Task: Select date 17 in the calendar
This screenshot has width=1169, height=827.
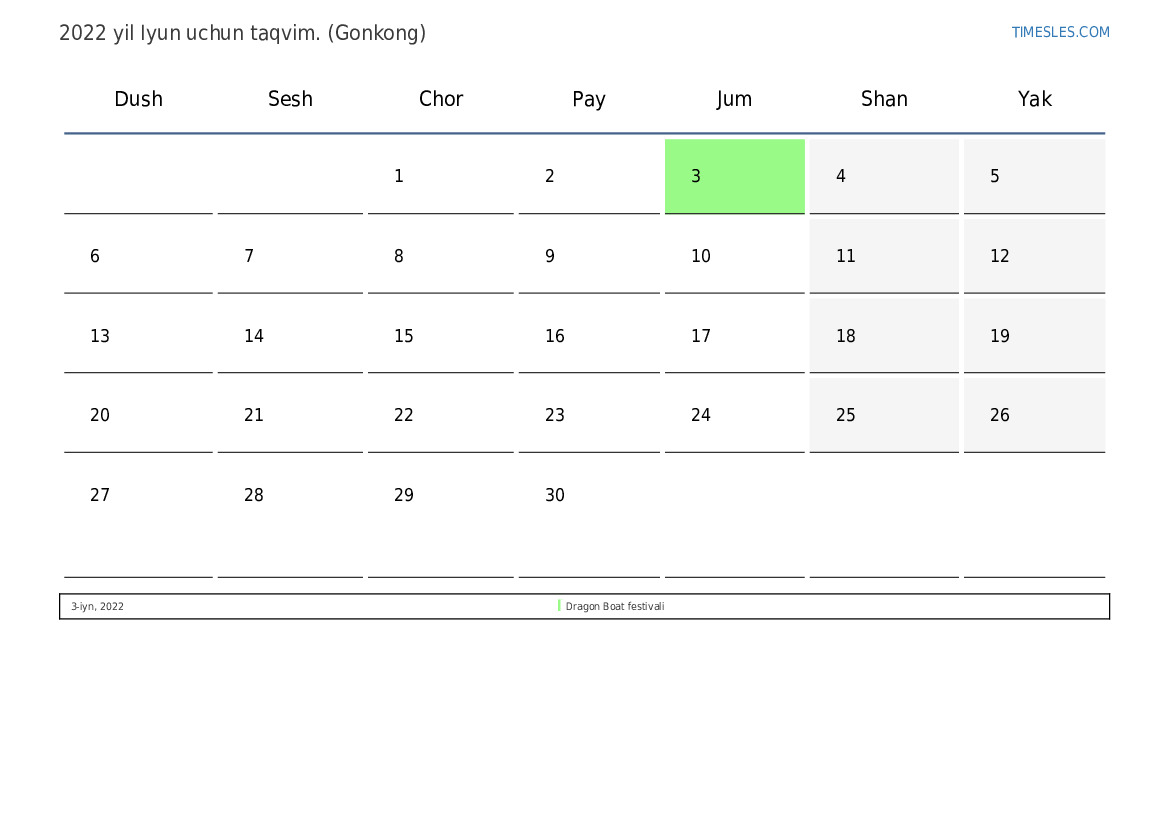Action: [x=734, y=336]
